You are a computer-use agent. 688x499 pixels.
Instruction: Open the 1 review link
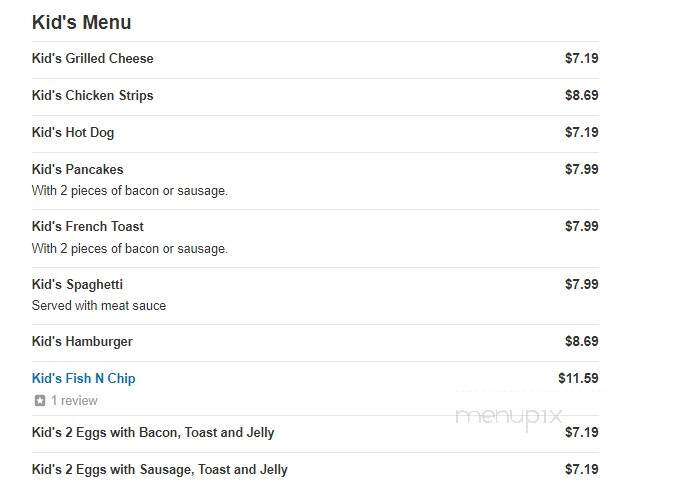(74, 400)
